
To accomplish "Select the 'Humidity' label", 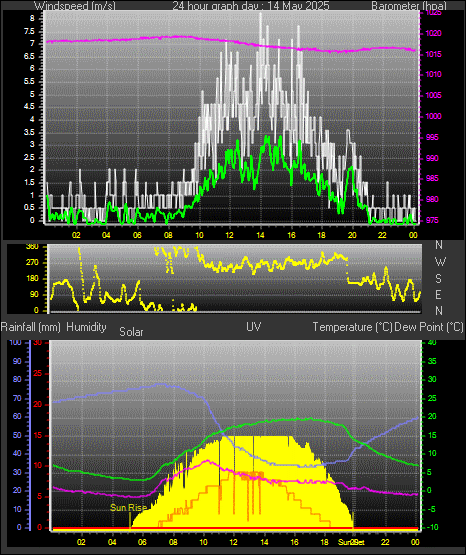I will click(86, 327).
